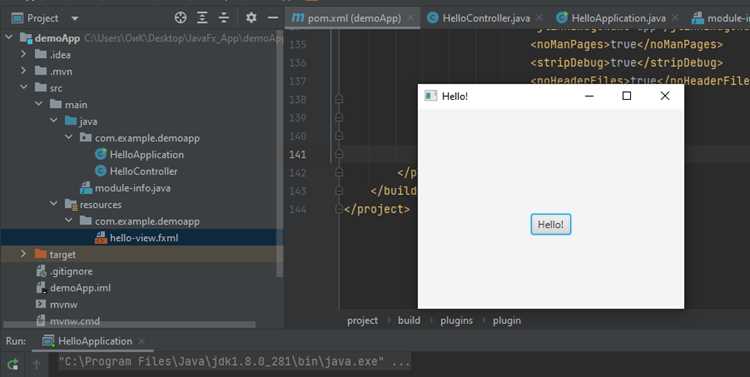Collapse com.example.demoapp package under java
The height and width of the screenshot is (377, 750).
[69, 137]
